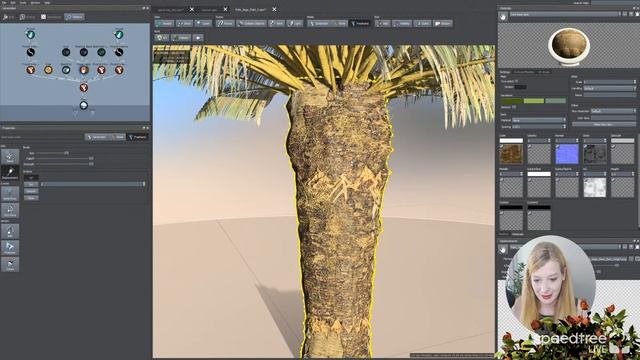Open the white AO map thumbnail

(x=594, y=187)
